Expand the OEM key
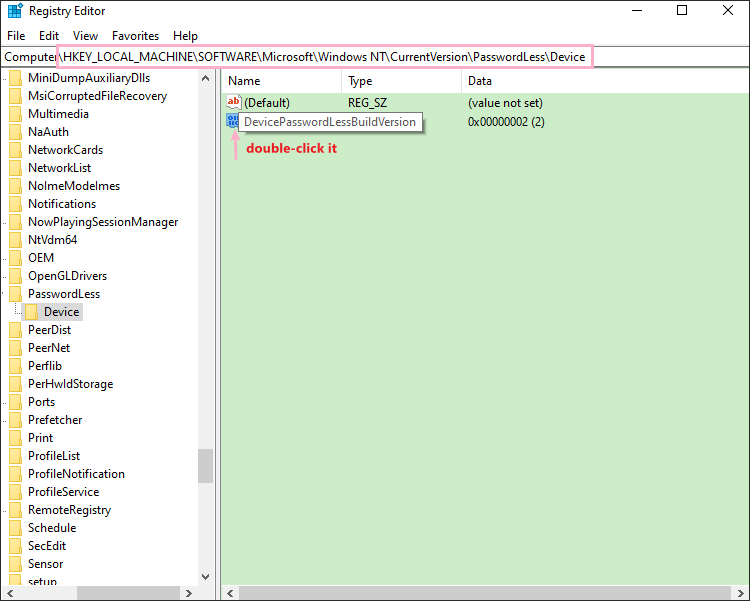The image size is (750, 601). pyautogui.click(x=4, y=258)
